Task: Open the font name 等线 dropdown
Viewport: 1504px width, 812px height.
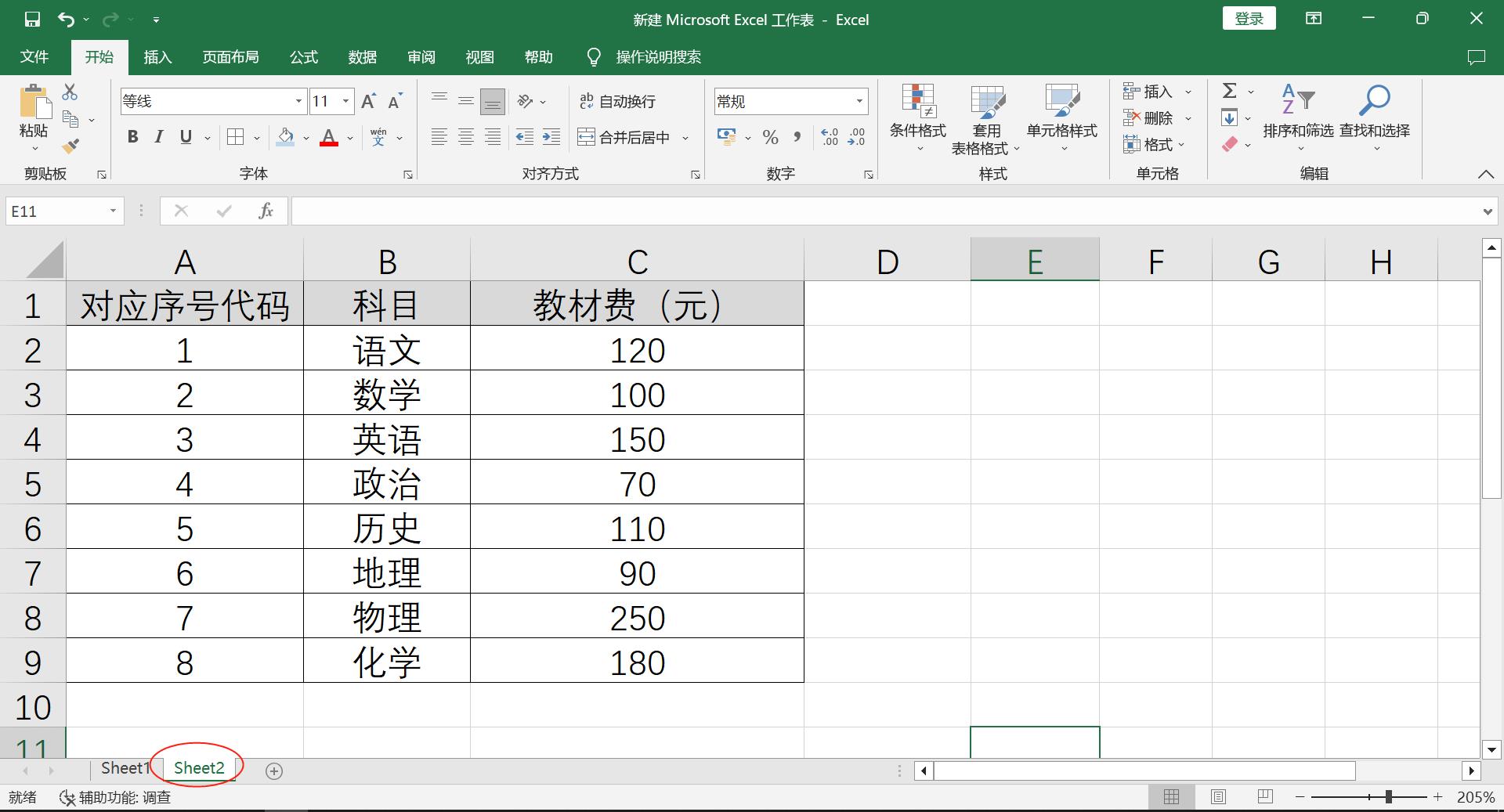Action: pos(298,101)
